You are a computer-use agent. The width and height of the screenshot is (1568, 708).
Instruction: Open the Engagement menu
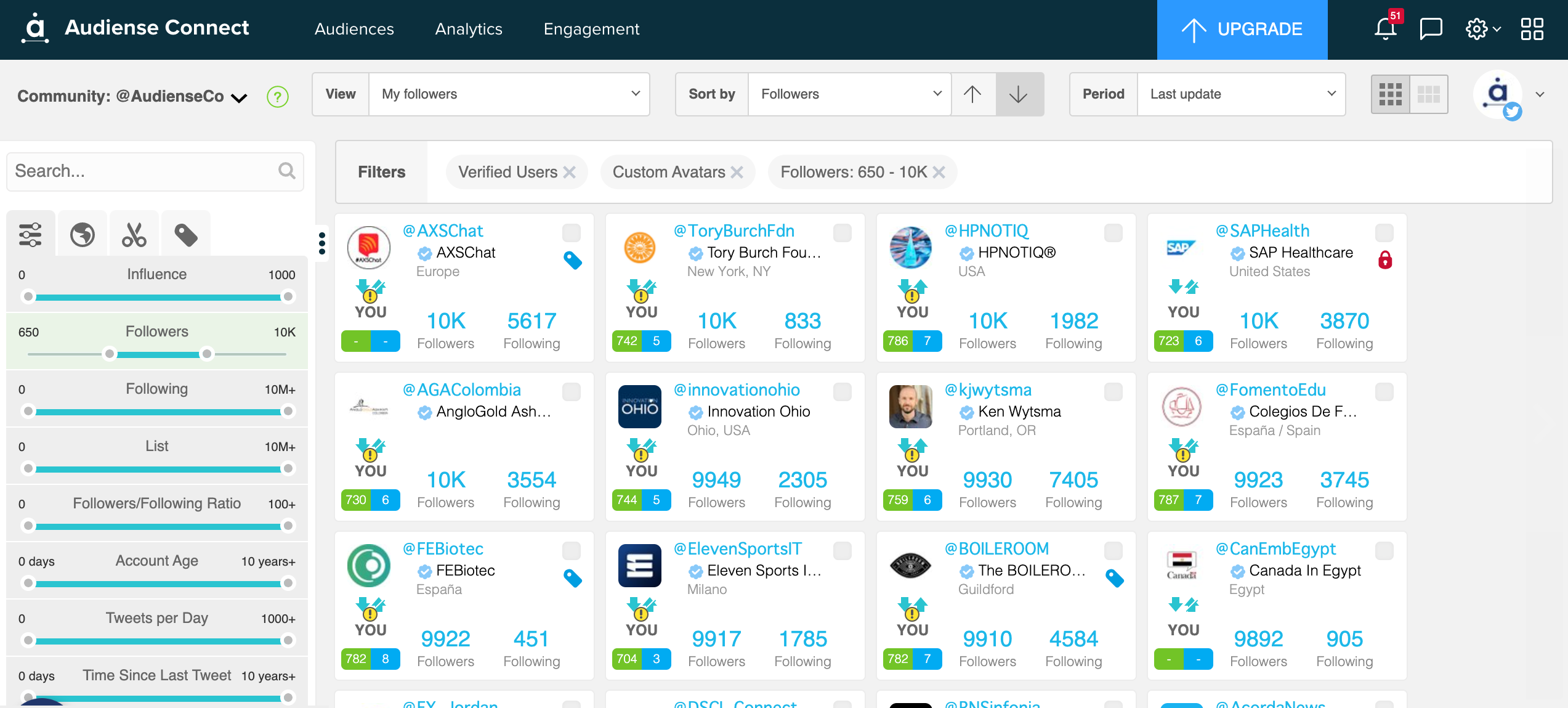(x=591, y=29)
